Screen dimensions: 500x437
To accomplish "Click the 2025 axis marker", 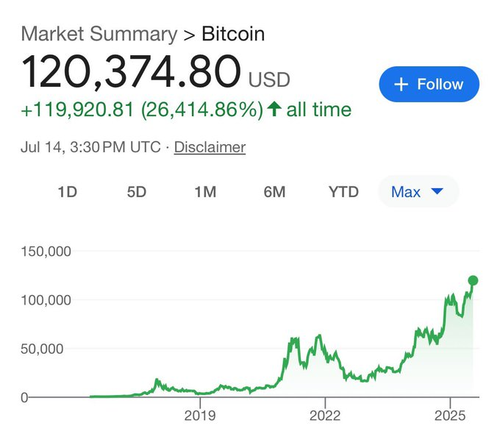I will [450, 415].
